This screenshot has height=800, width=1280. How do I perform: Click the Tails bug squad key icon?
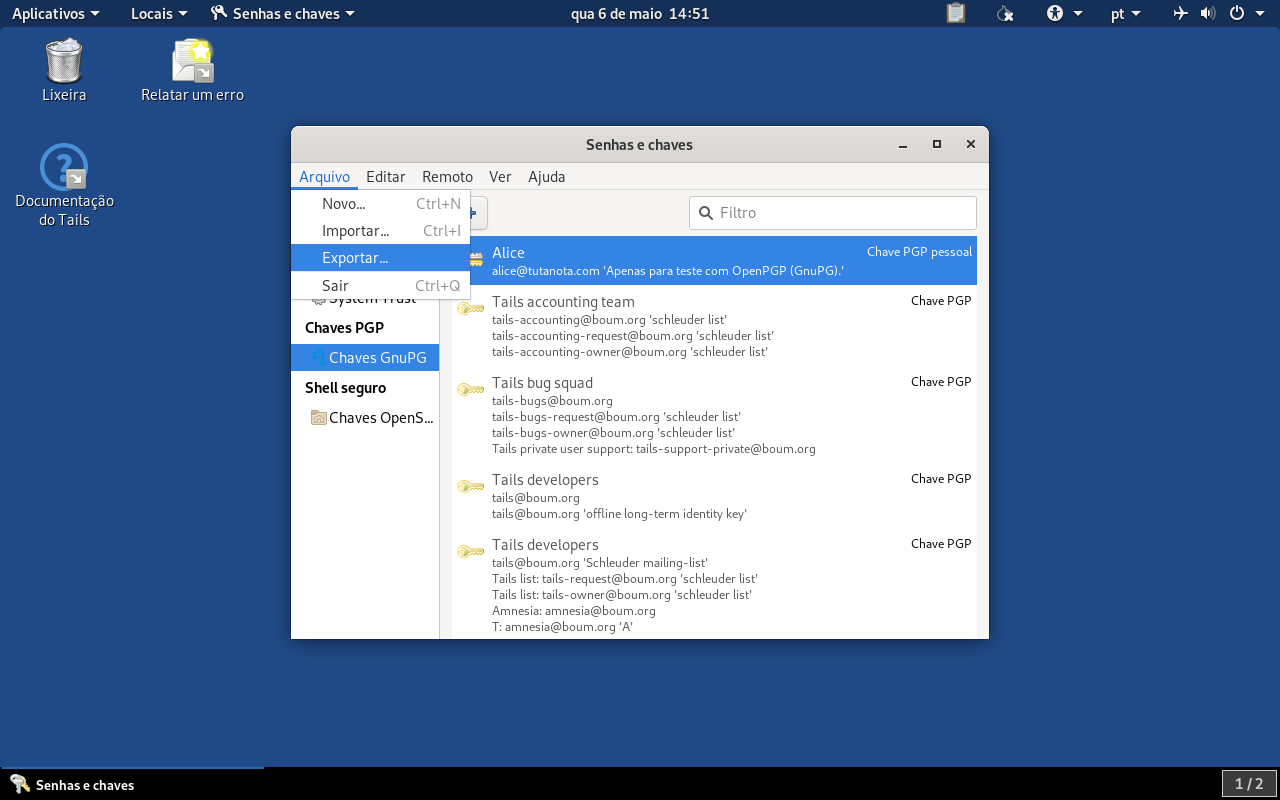click(471, 389)
